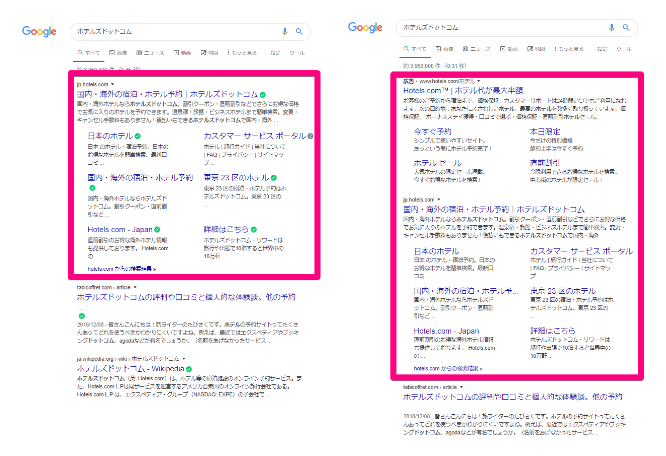Click the green check below the tabicoffret result title

tap(82, 316)
